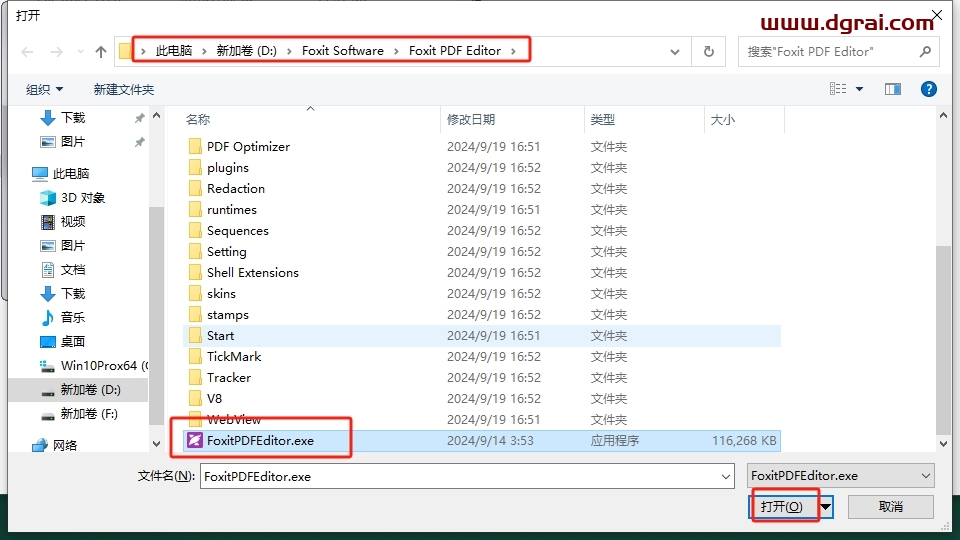Select the Tracker folder
This screenshot has width=960, height=540.
[229, 377]
